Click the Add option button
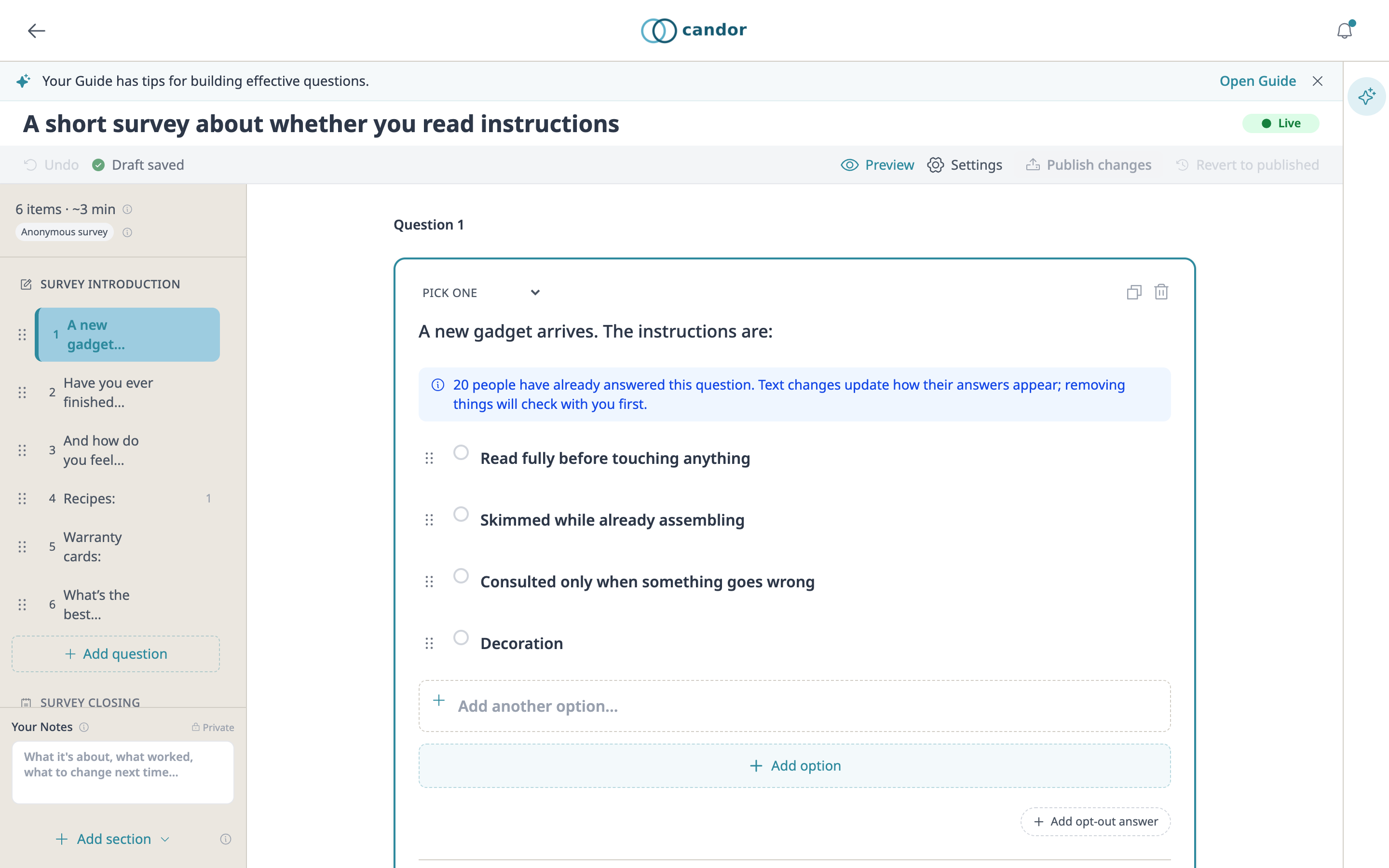 pyautogui.click(x=794, y=766)
